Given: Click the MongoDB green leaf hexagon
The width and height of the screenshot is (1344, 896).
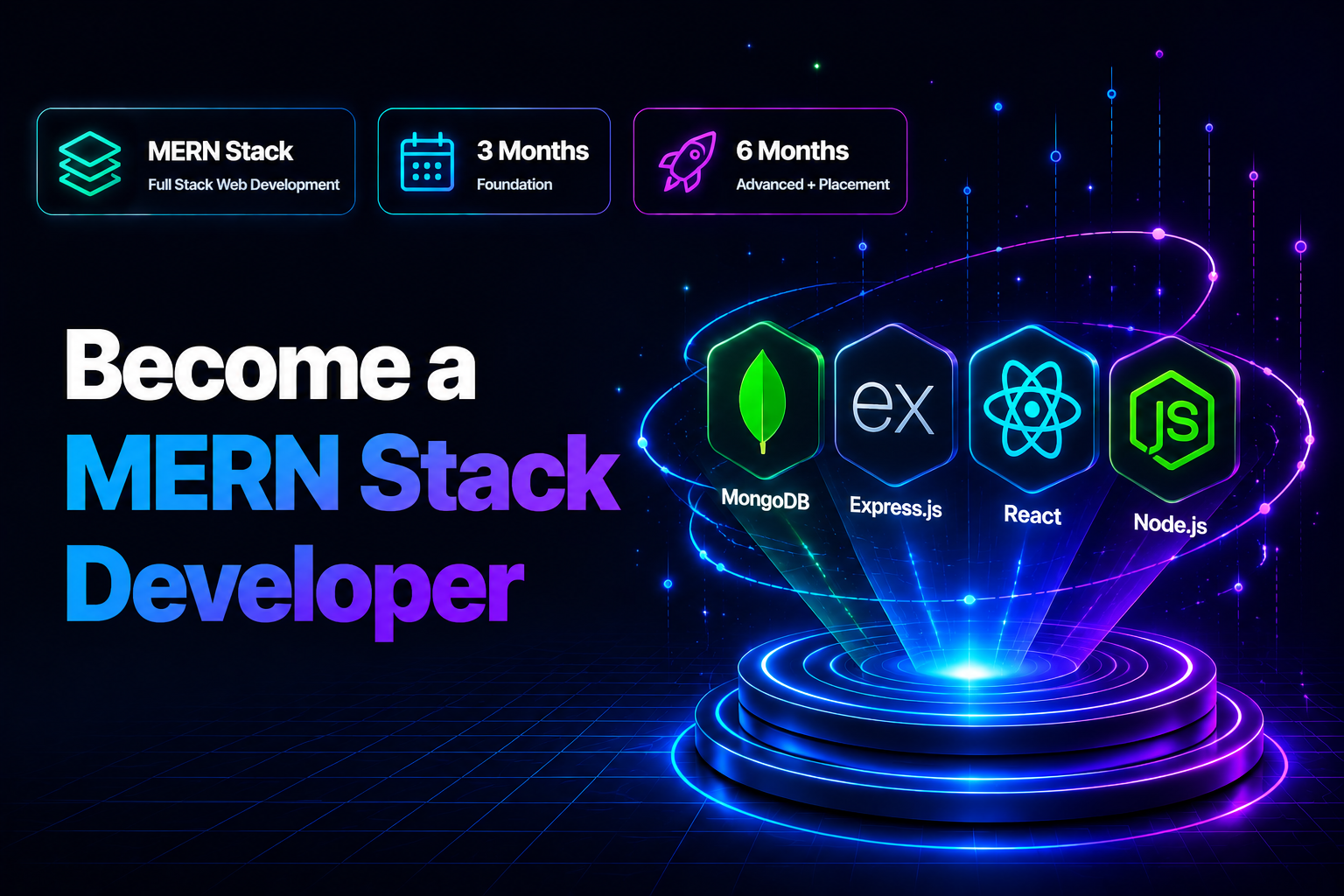Looking at the screenshot, I should (764, 401).
